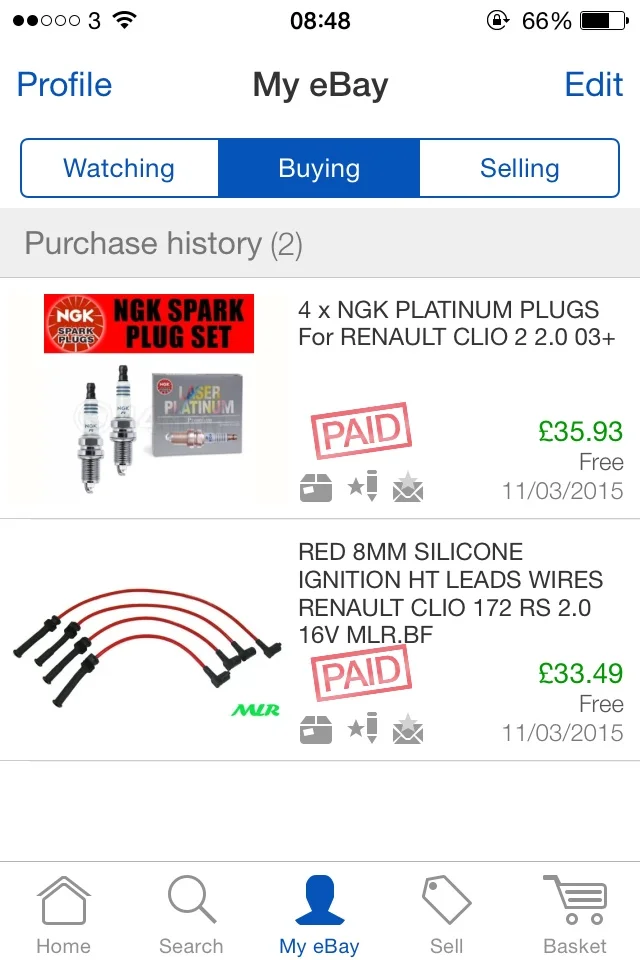The width and height of the screenshot is (640, 960).
Task: Open 4 x NGK PLATINUM PLUGS title
Action: tap(457, 323)
